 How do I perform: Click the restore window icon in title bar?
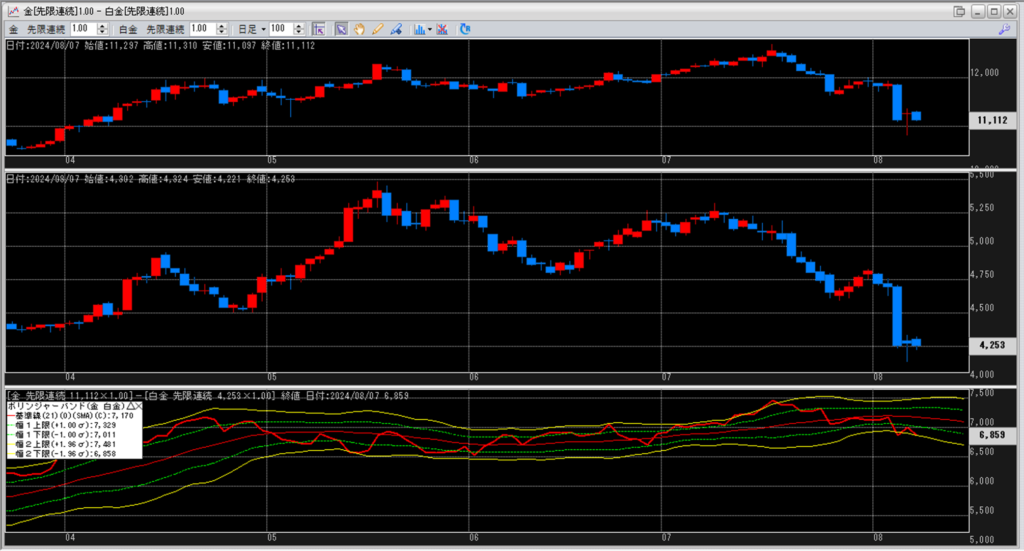click(x=959, y=11)
